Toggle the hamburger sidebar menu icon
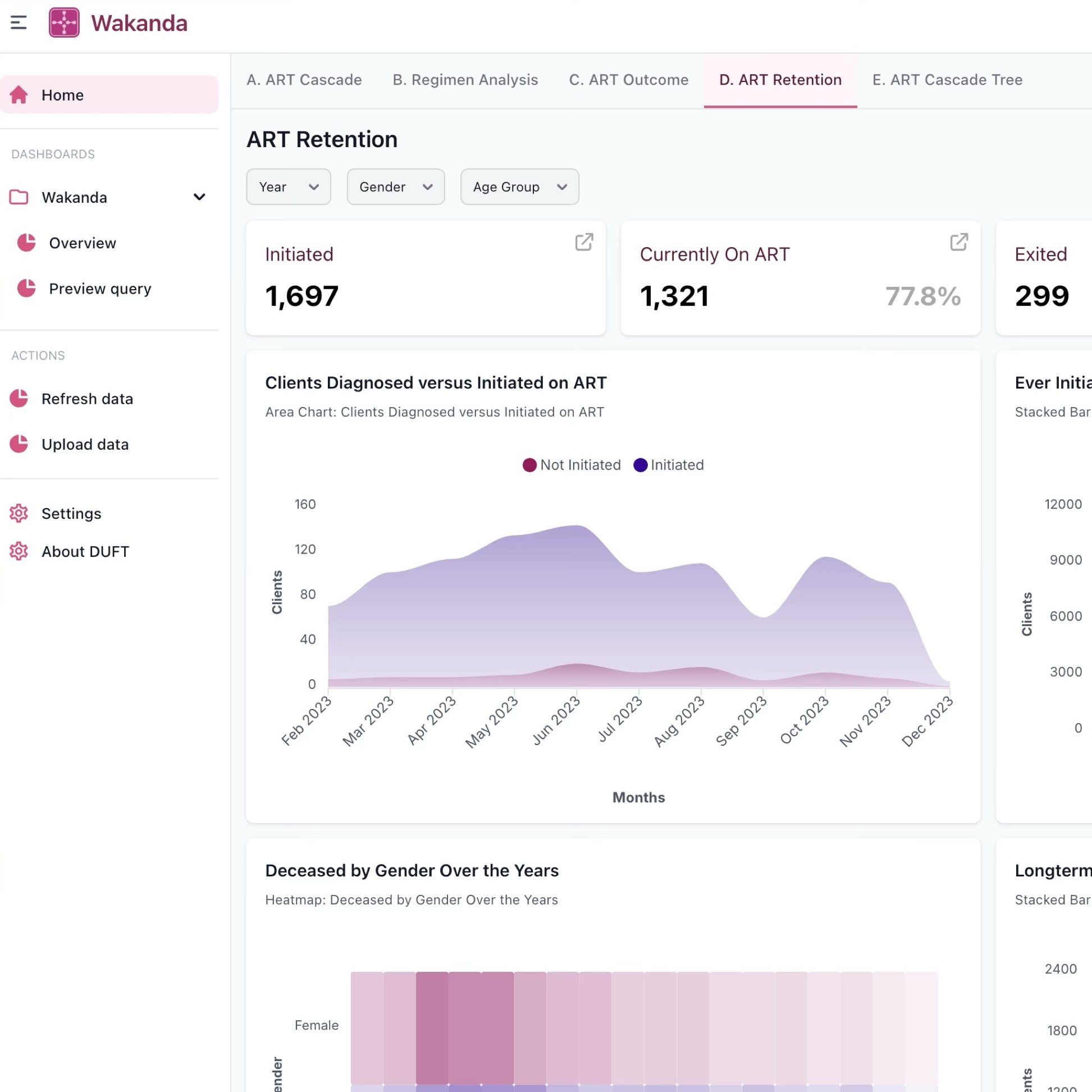Image resolution: width=1092 pixels, height=1092 pixels. tap(19, 22)
